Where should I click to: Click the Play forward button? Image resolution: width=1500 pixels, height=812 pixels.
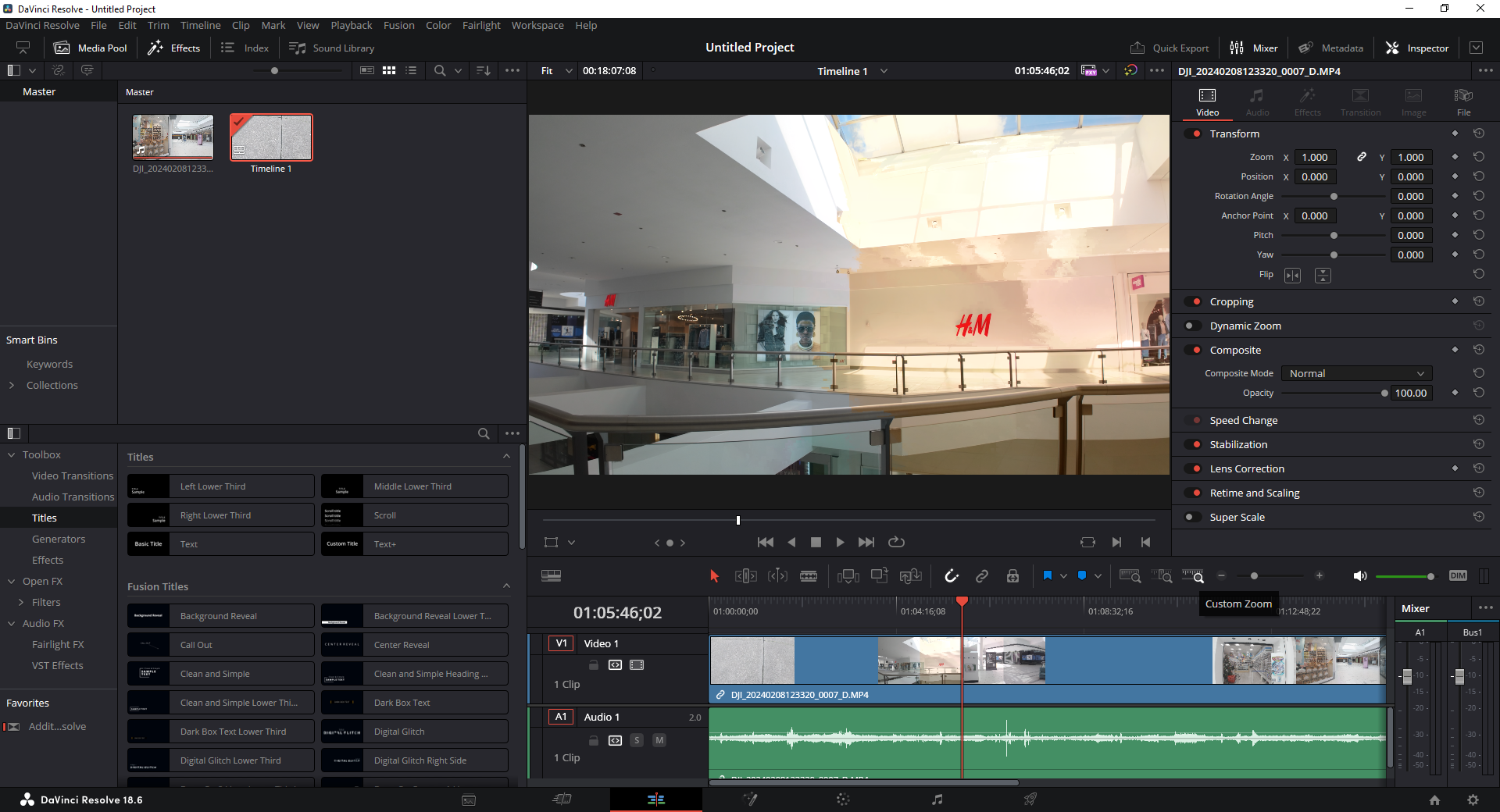(x=840, y=542)
